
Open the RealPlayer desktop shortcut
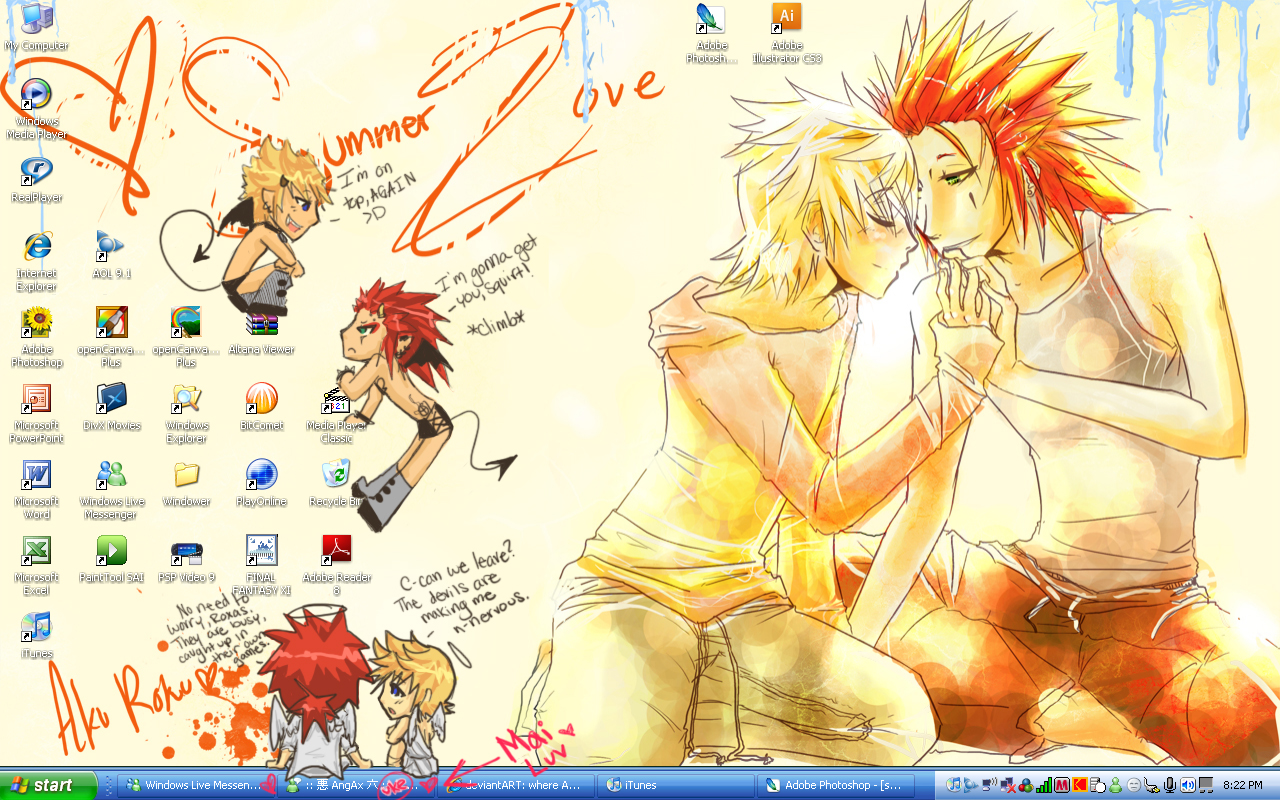(x=36, y=178)
